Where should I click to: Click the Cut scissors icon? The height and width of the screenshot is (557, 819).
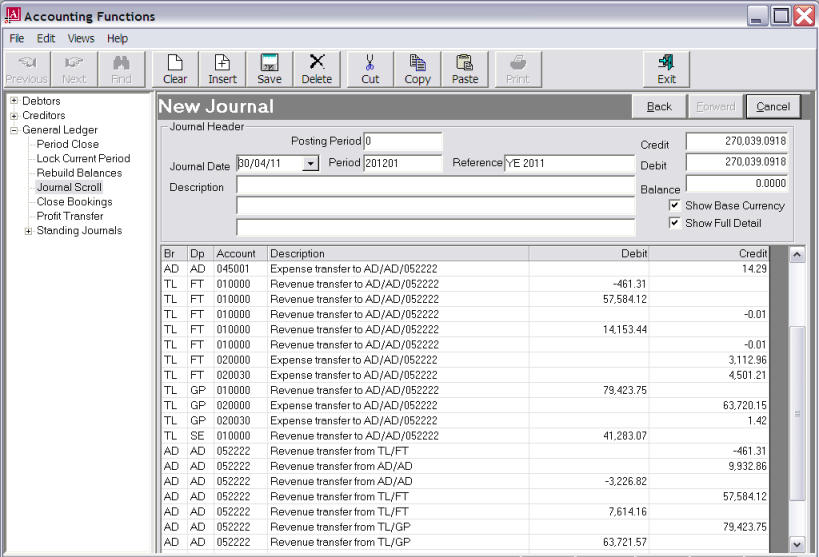click(370, 68)
